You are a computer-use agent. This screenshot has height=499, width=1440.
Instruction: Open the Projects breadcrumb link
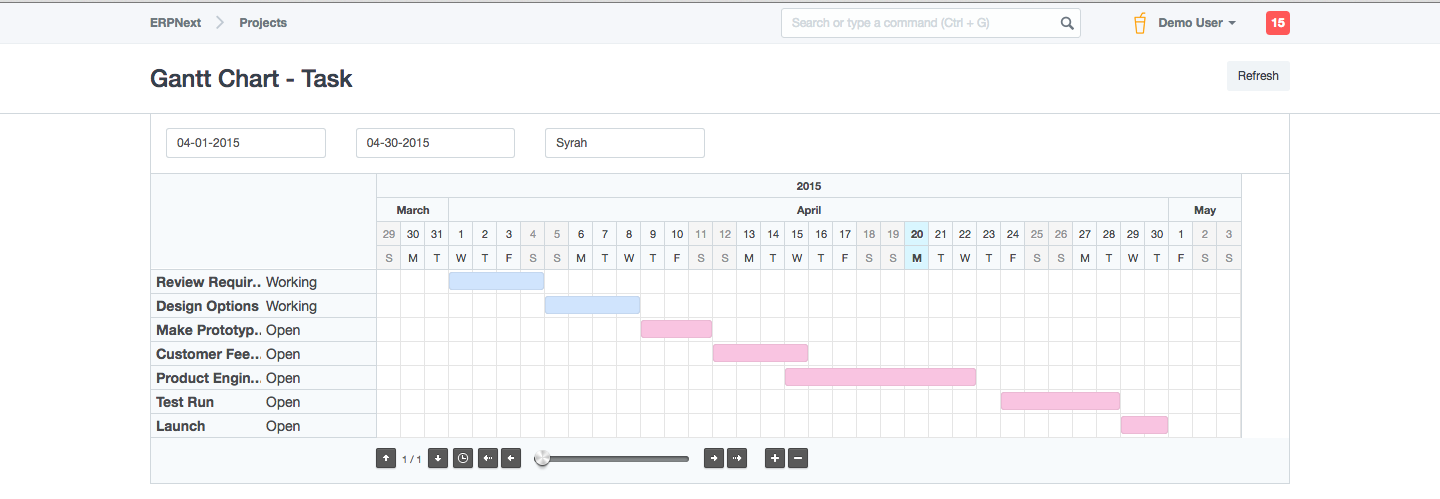263,23
